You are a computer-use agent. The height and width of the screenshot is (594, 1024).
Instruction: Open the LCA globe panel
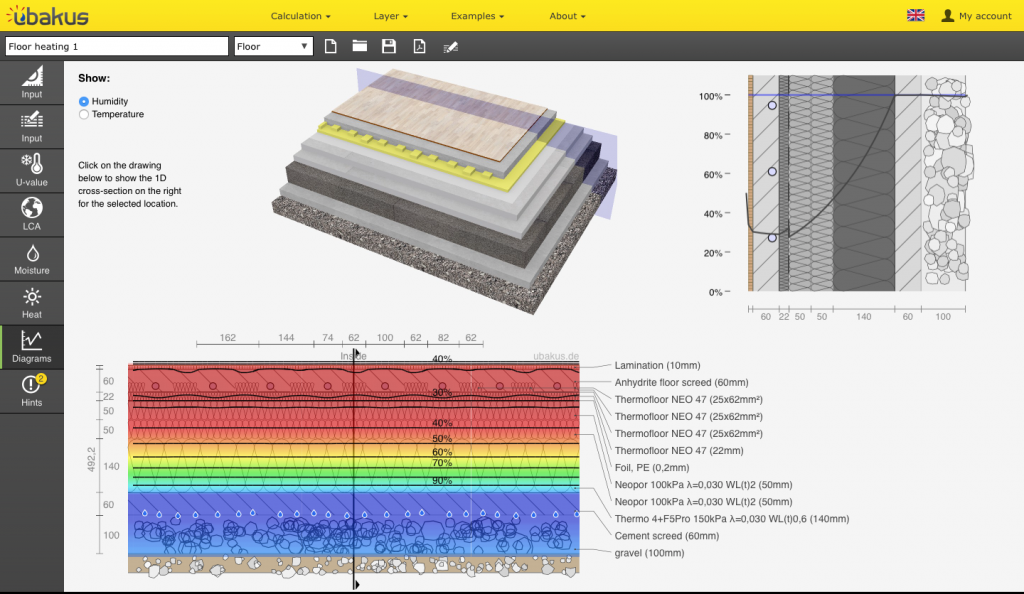pyautogui.click(x=31, y=214)
